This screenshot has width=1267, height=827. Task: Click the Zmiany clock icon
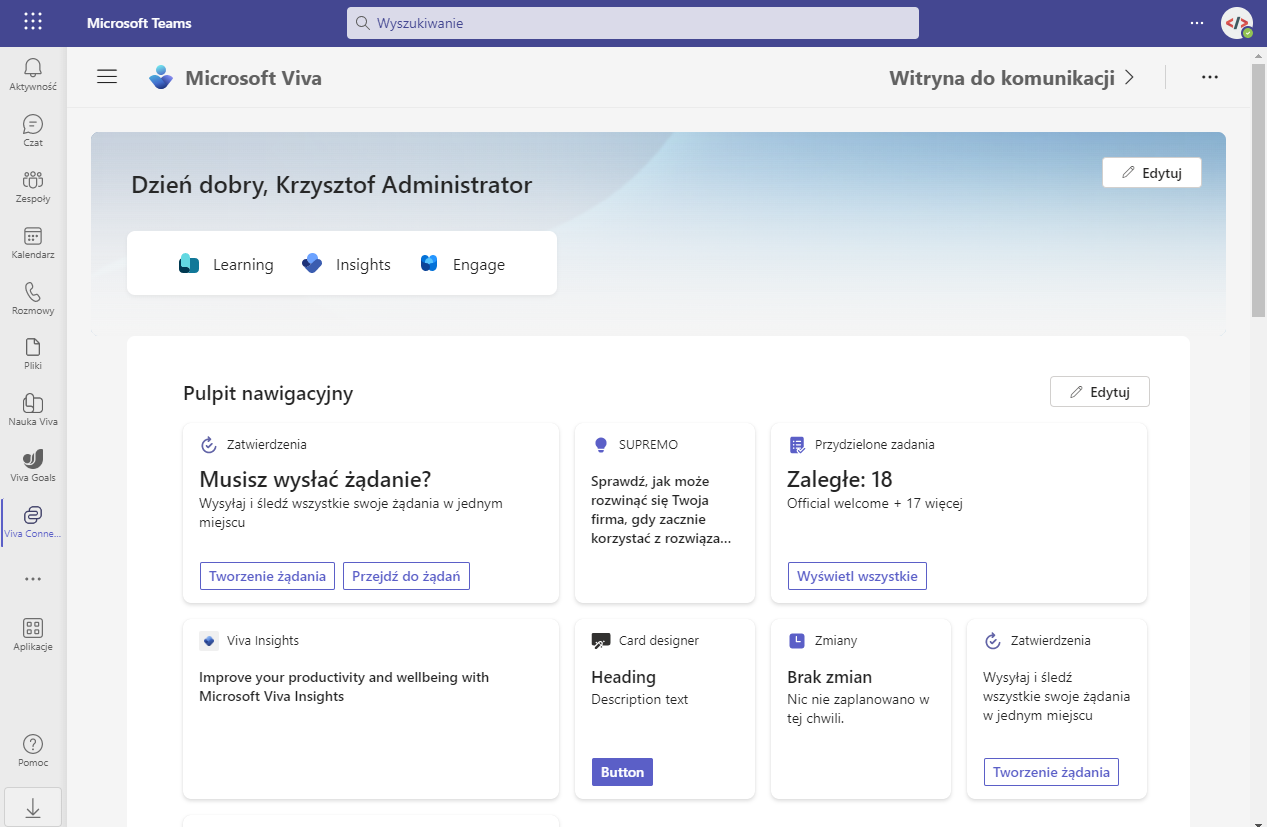797,641
